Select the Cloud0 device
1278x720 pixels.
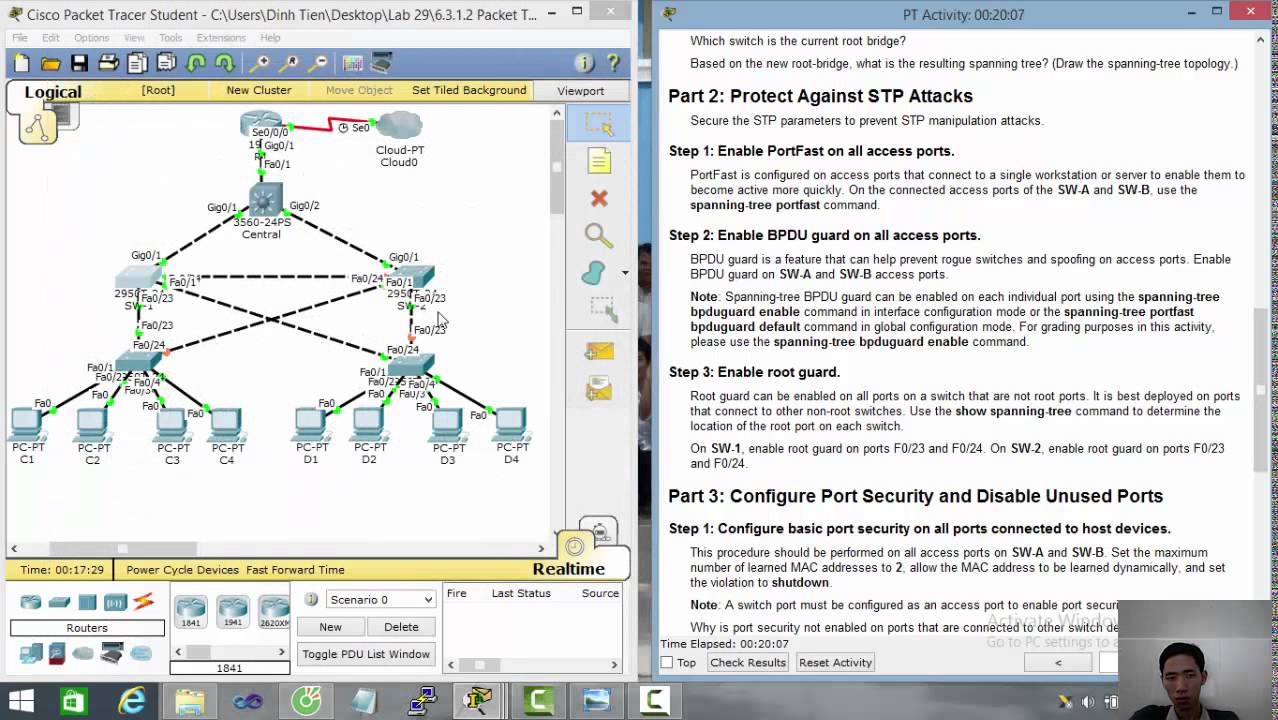pyautogui.click(x=400, y=127)
